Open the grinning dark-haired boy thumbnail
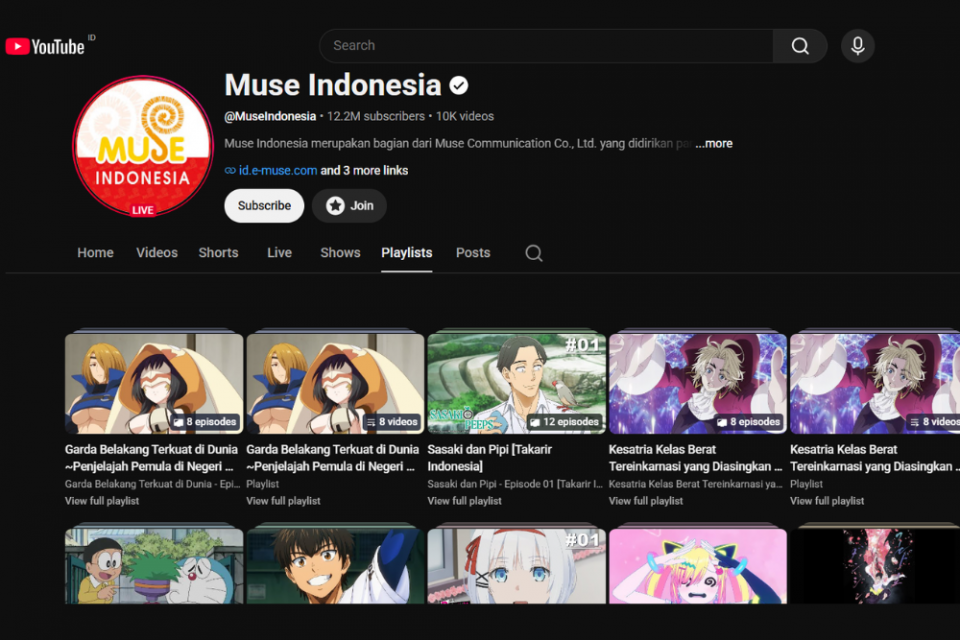Viewport: 960px width, 640px height. [x=336, y=567]
